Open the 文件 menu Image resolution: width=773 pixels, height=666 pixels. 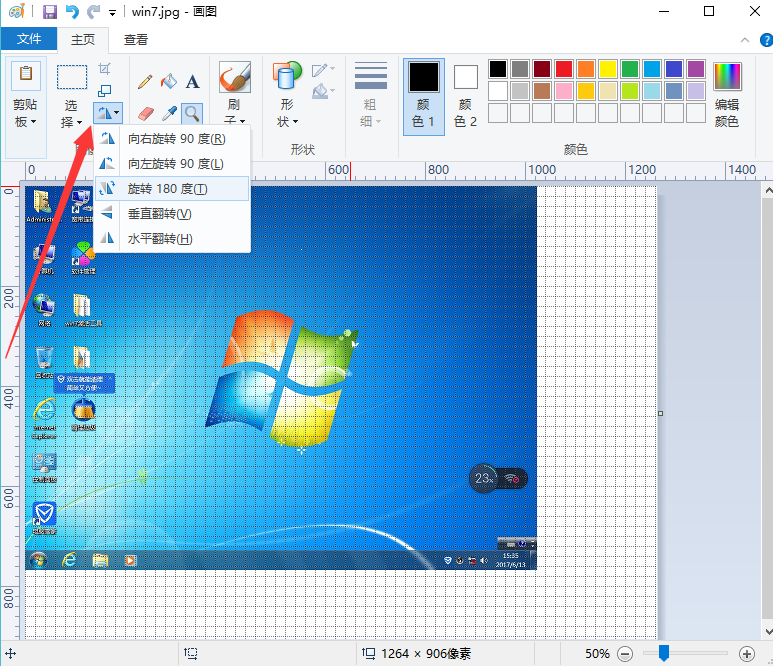(x=29, y=38)
